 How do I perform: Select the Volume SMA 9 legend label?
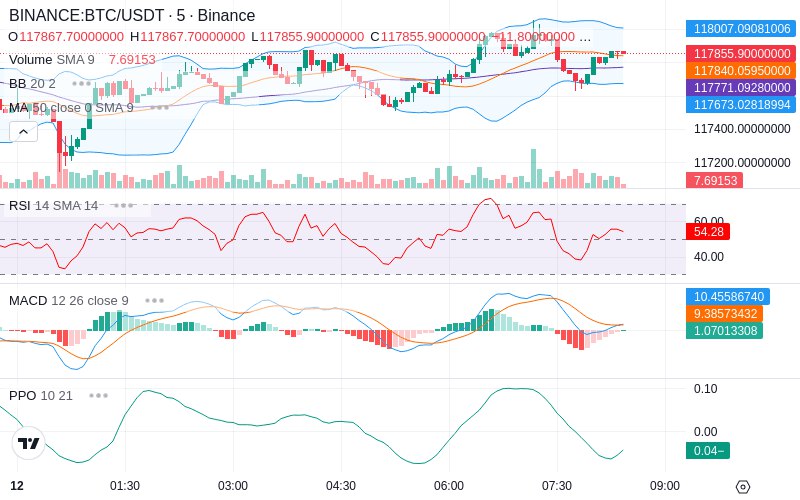[x=52, y=60]
